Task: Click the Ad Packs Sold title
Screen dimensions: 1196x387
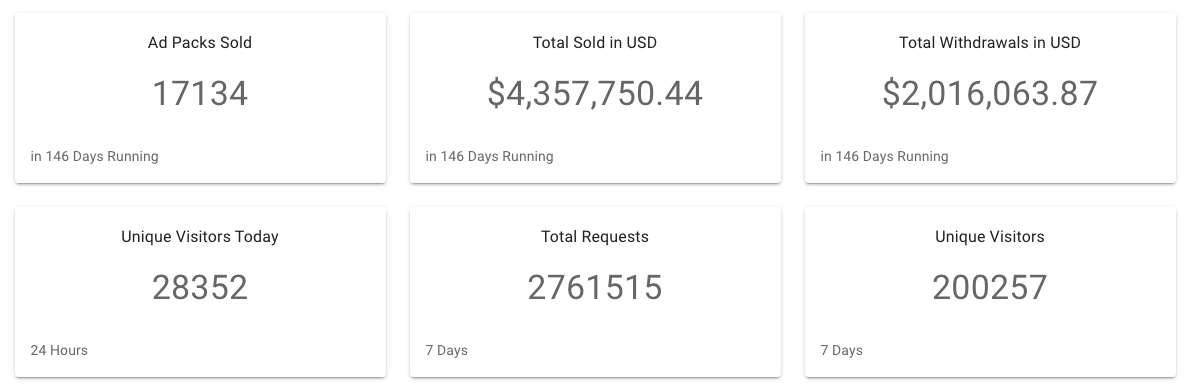Action: click(x=200, y=43)
